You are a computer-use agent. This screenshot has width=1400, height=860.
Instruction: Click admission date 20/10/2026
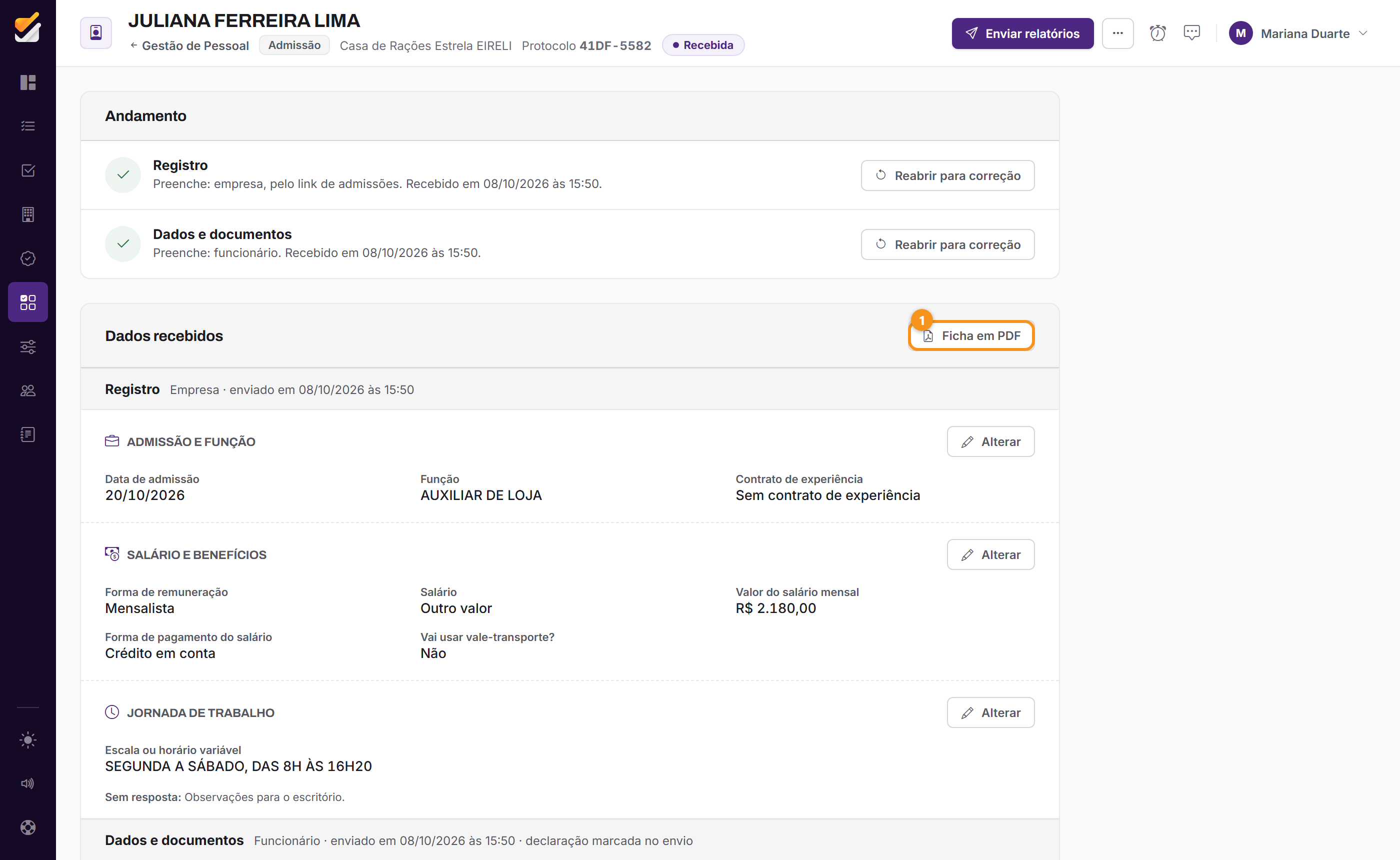144,495
